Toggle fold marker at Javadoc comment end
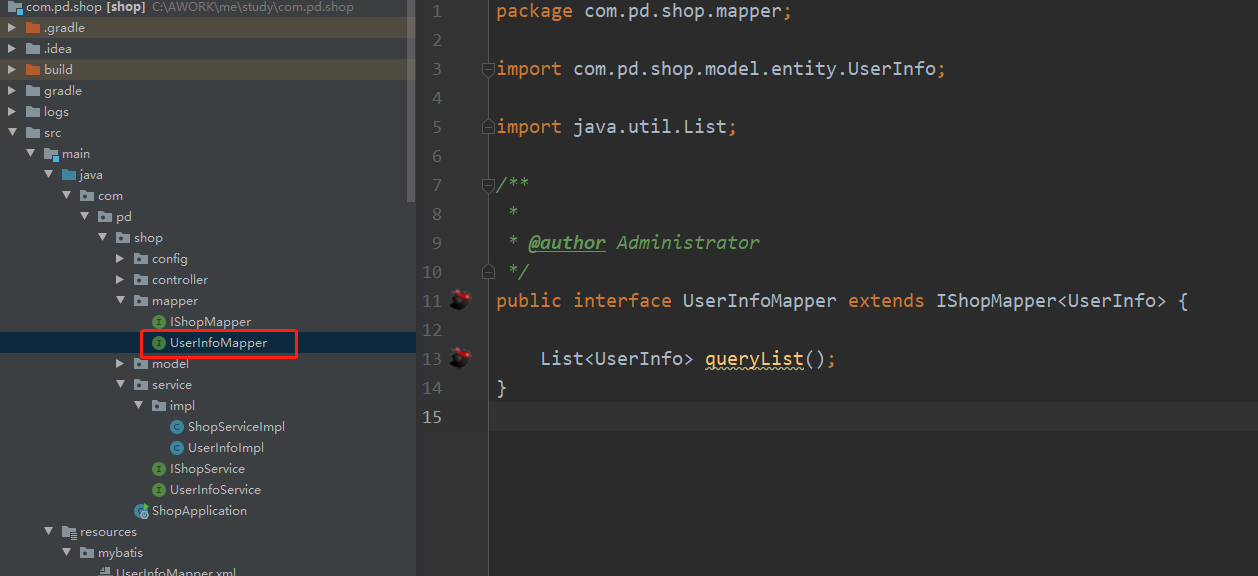 click(x=488, y=271)
